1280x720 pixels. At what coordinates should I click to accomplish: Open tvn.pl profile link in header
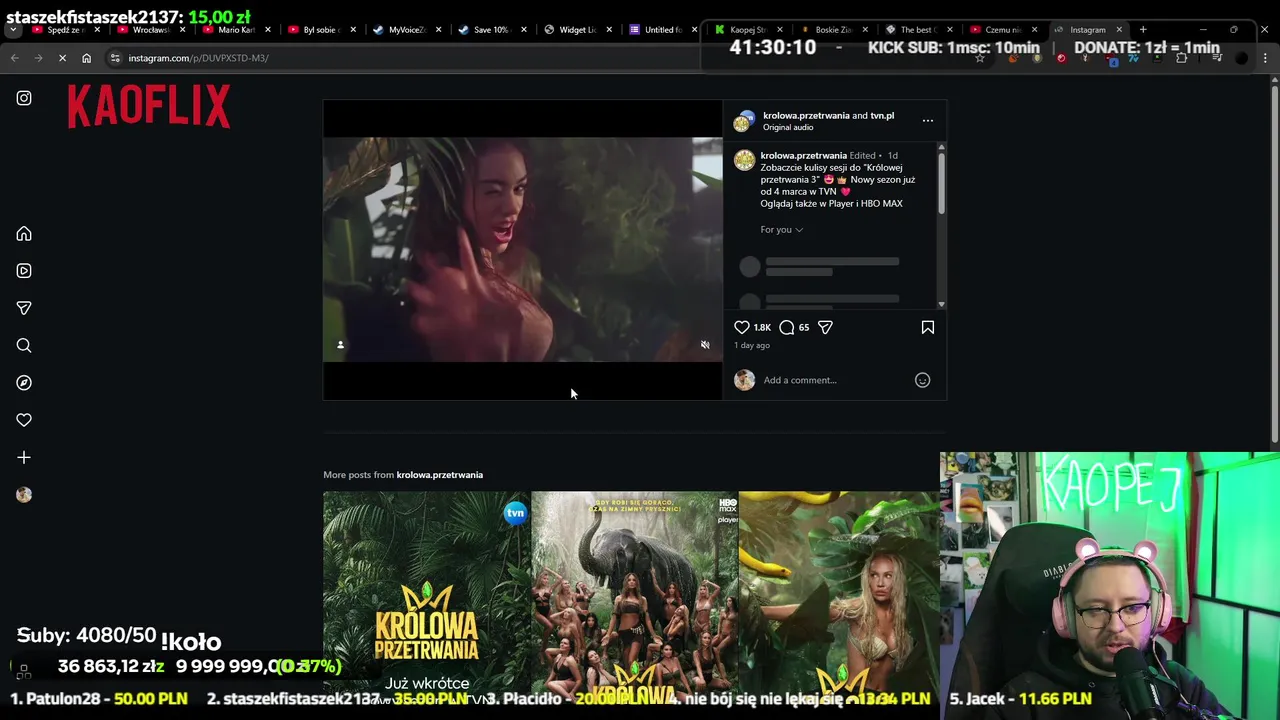pyautogui.click(x=882, y=115)
